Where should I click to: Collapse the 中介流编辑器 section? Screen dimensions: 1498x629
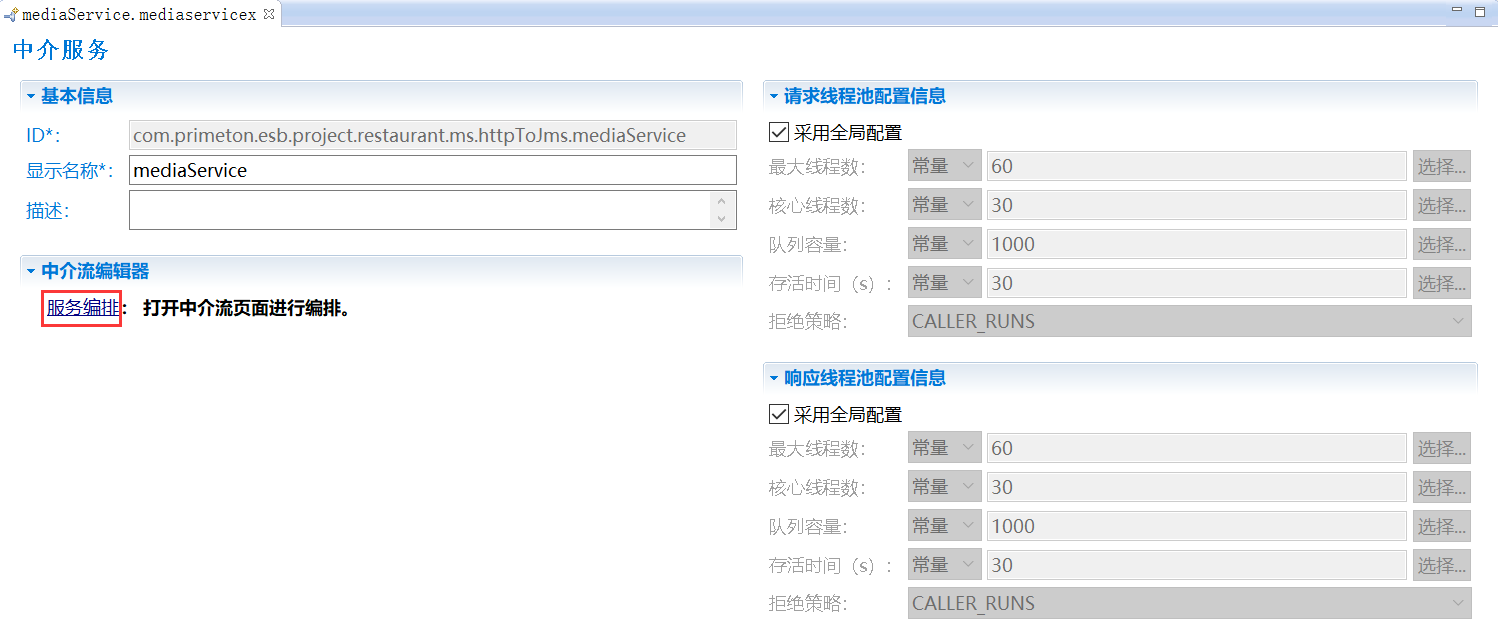[x=31, y=272]
